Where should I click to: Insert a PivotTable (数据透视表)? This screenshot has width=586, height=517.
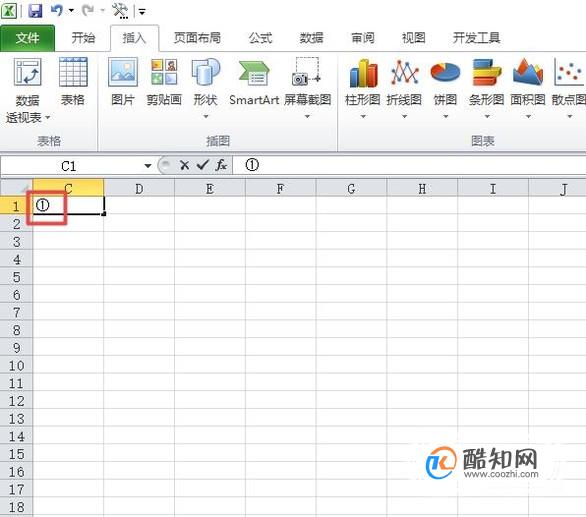27,90
